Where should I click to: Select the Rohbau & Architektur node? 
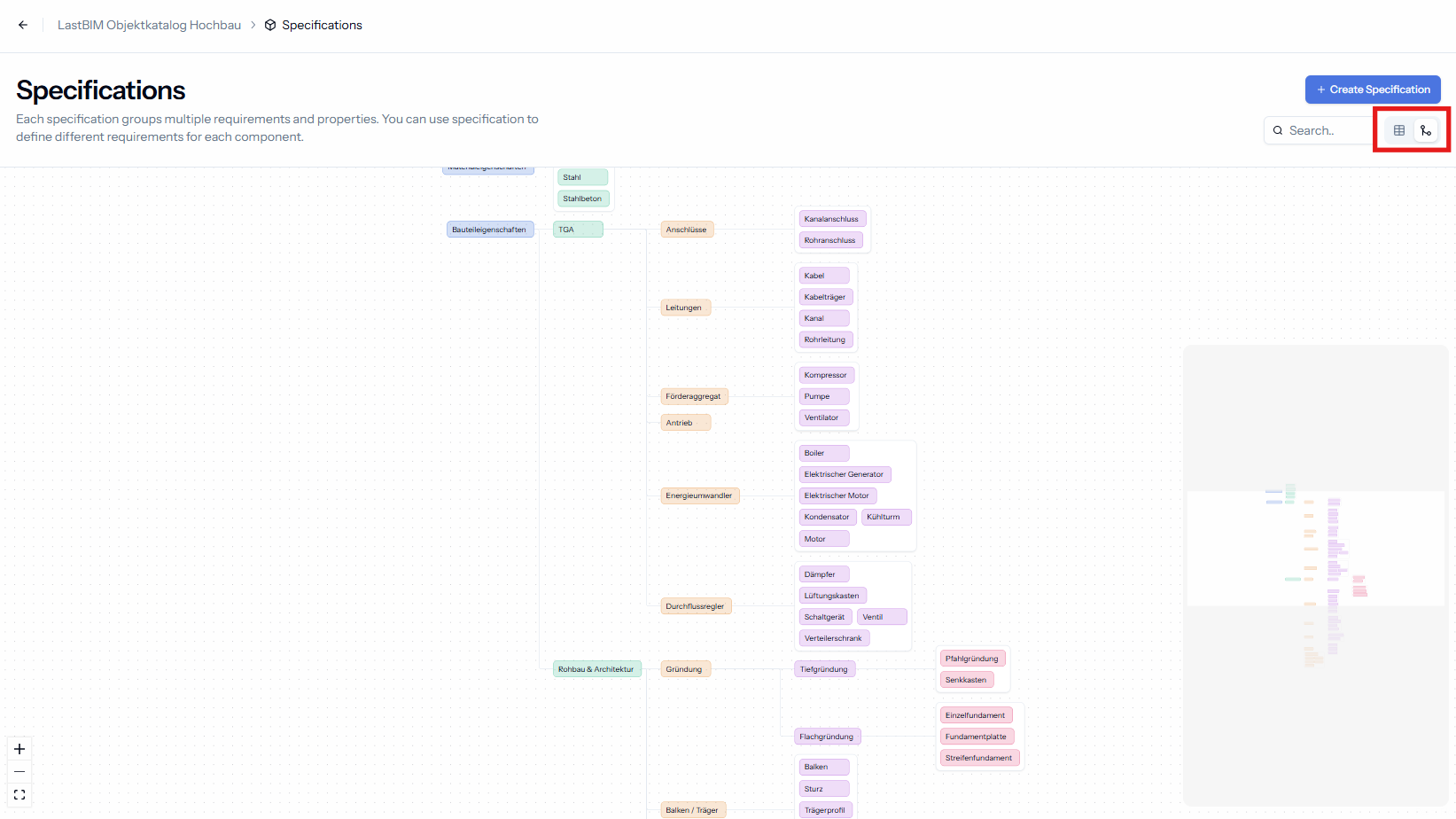tap(597, 669)
